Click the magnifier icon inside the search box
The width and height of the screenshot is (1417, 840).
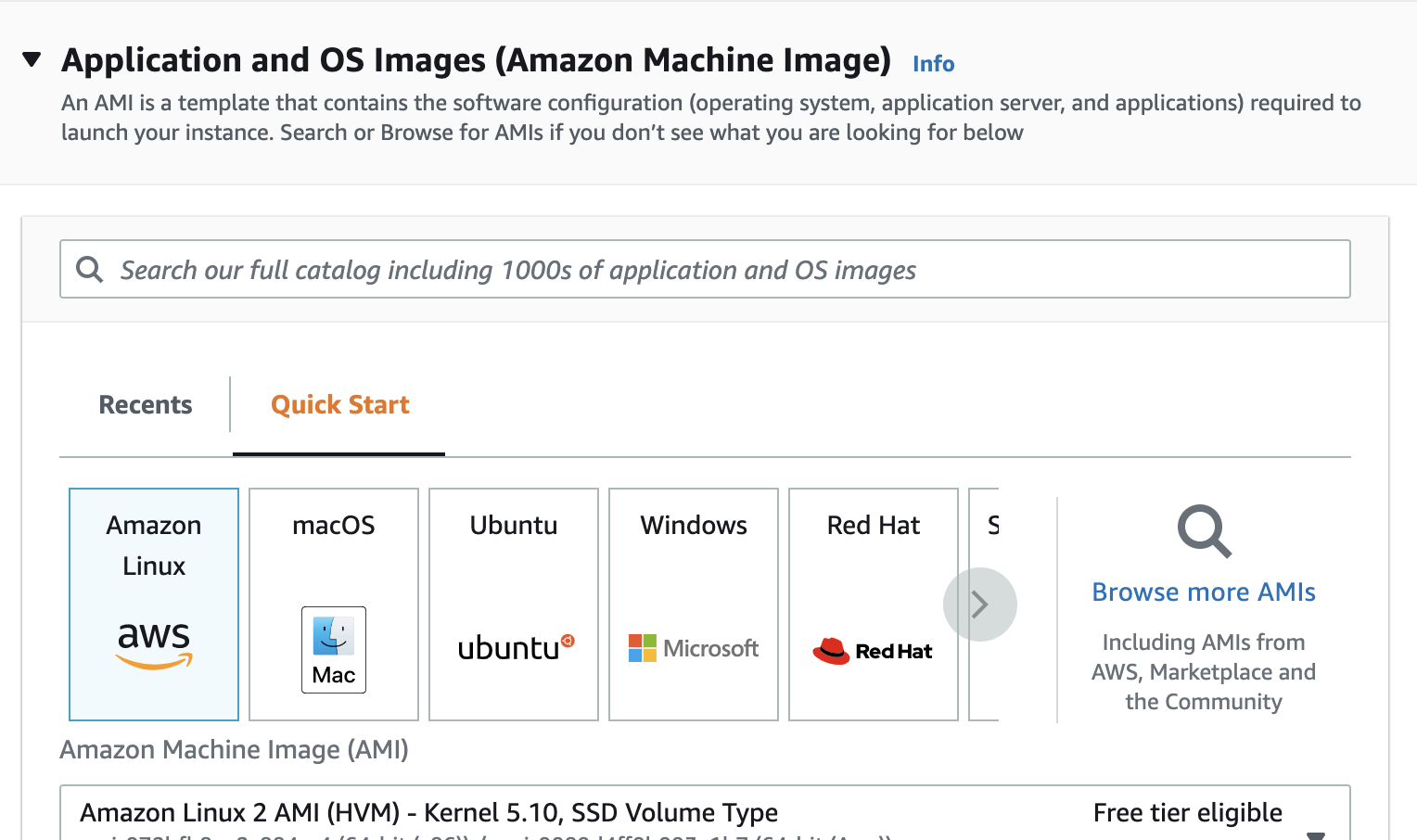(90, 270)
